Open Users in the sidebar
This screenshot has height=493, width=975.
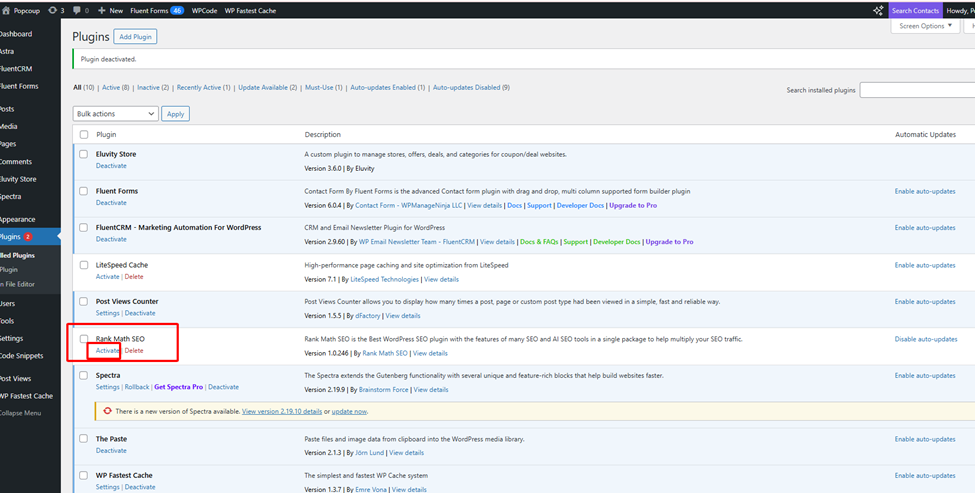point(8,303)
